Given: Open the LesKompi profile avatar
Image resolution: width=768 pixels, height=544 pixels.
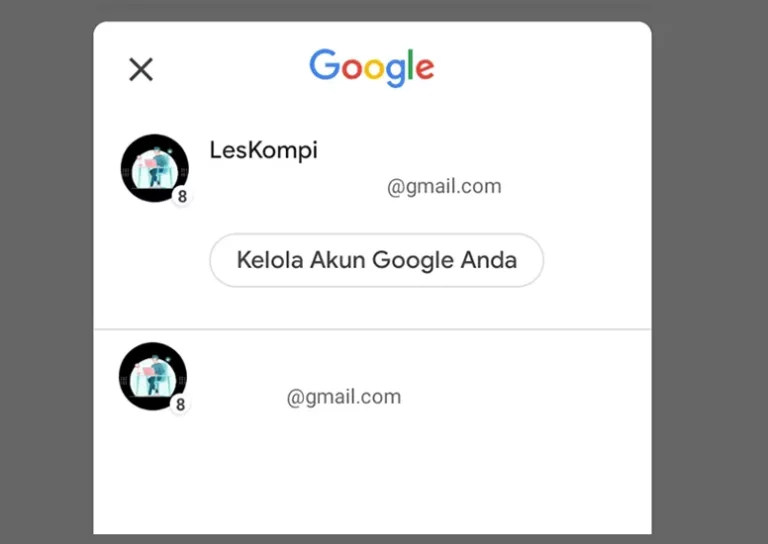Looking at the screenshot, I should click(155, 168).
